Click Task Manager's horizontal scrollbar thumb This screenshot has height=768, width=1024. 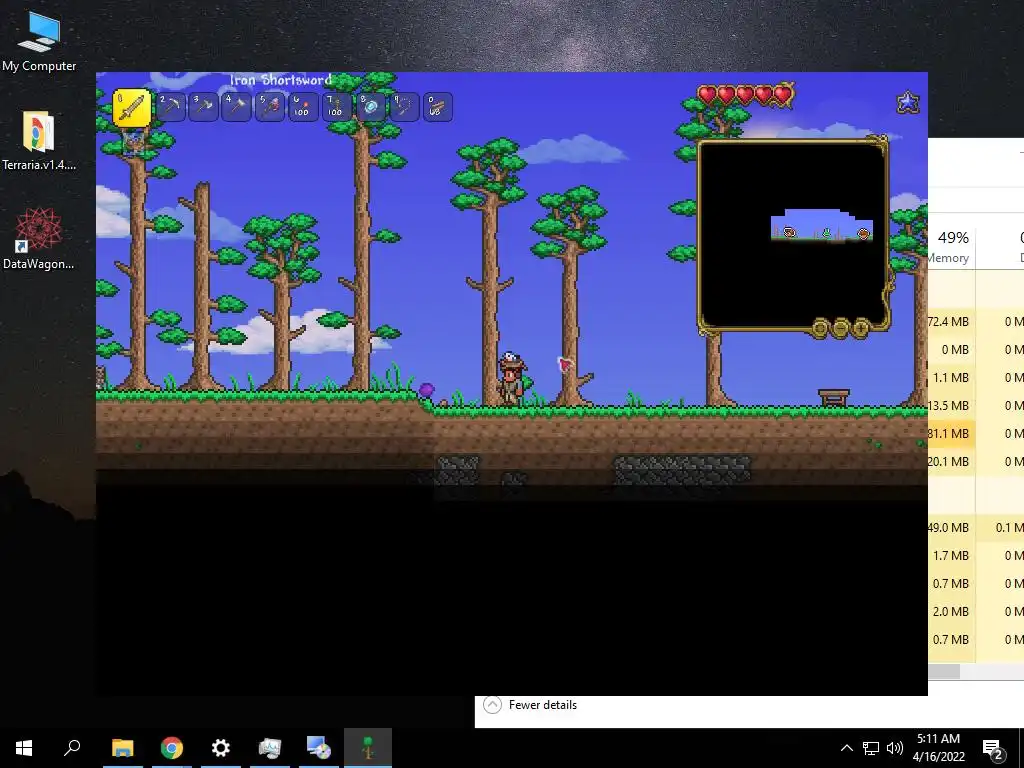click(x=944, y=671)
